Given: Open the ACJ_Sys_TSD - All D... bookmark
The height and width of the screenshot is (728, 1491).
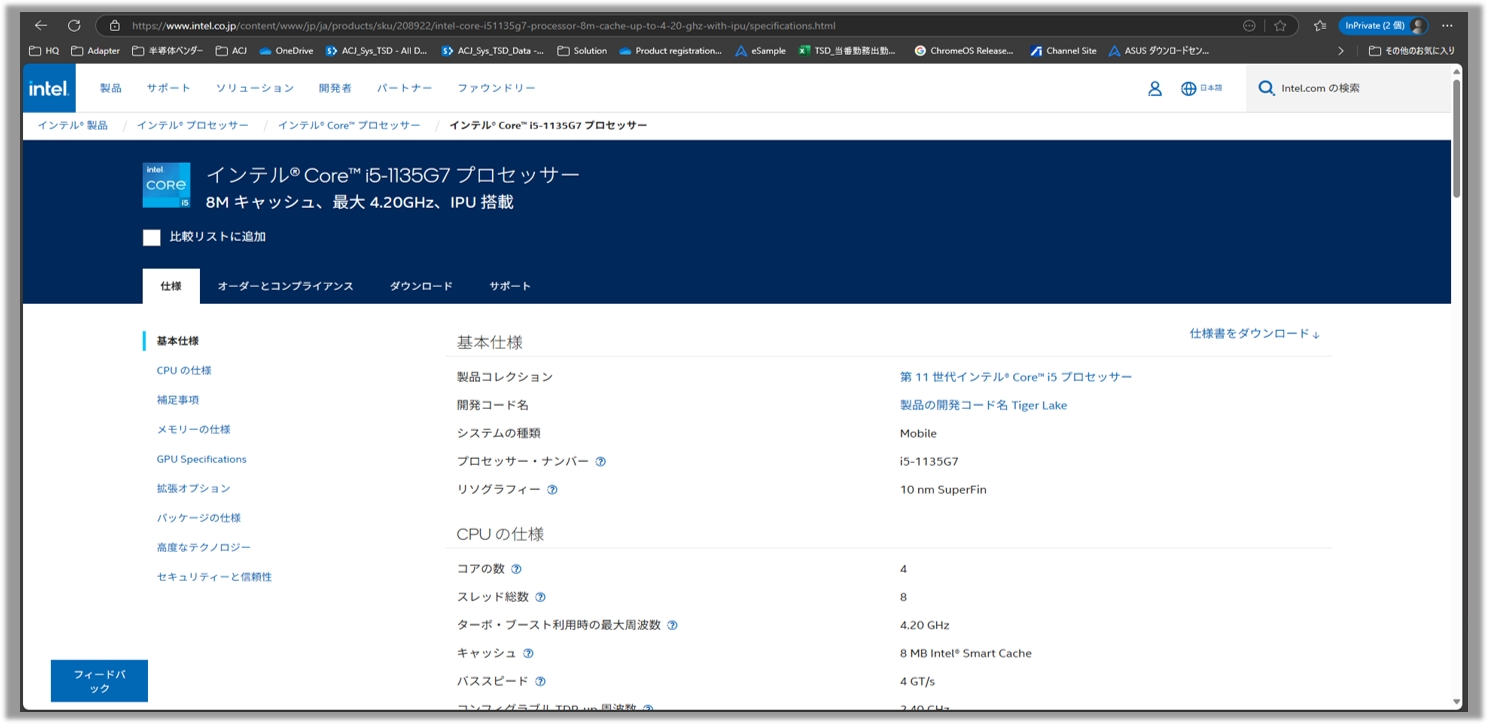Looking at the screenshot, I should (377, 51).
